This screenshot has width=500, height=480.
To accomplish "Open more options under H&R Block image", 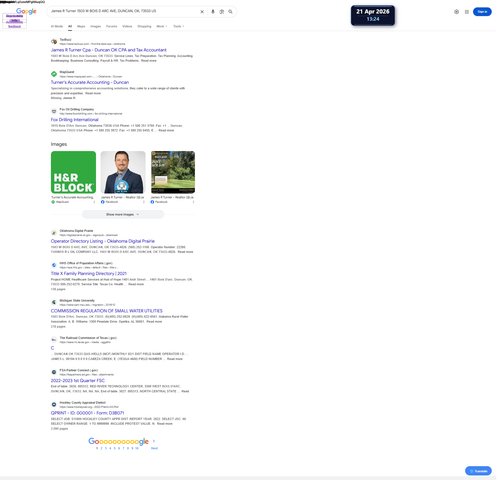I will [x=94, y=202].
